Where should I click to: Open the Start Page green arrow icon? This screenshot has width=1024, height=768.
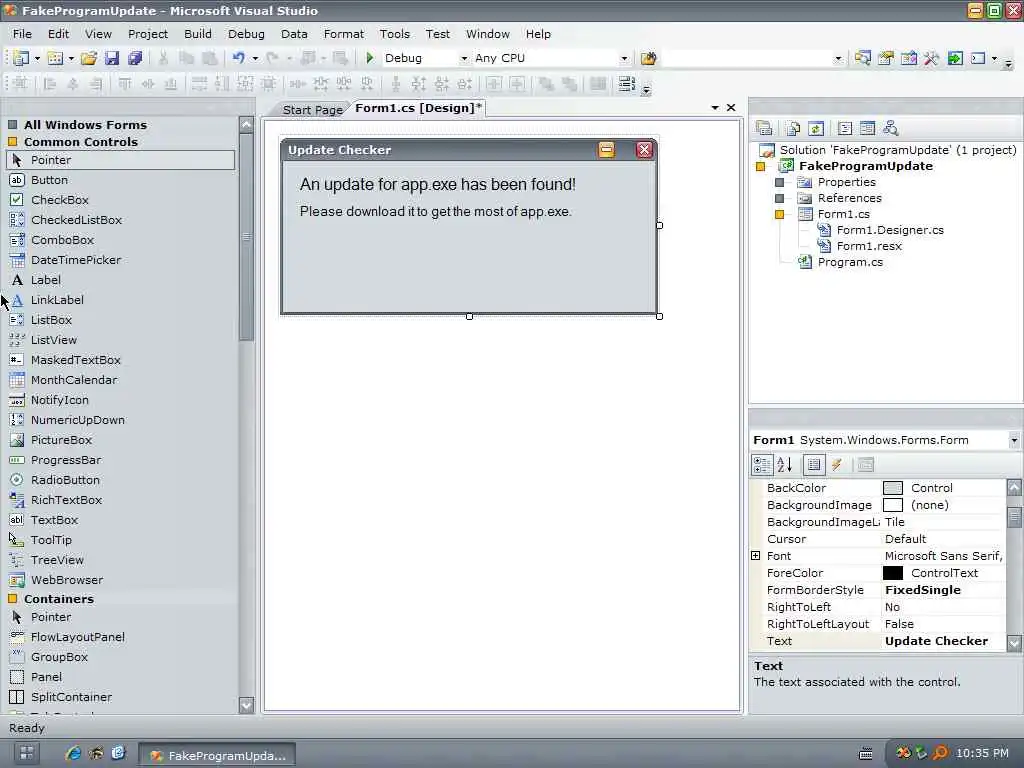click(955, 58)
